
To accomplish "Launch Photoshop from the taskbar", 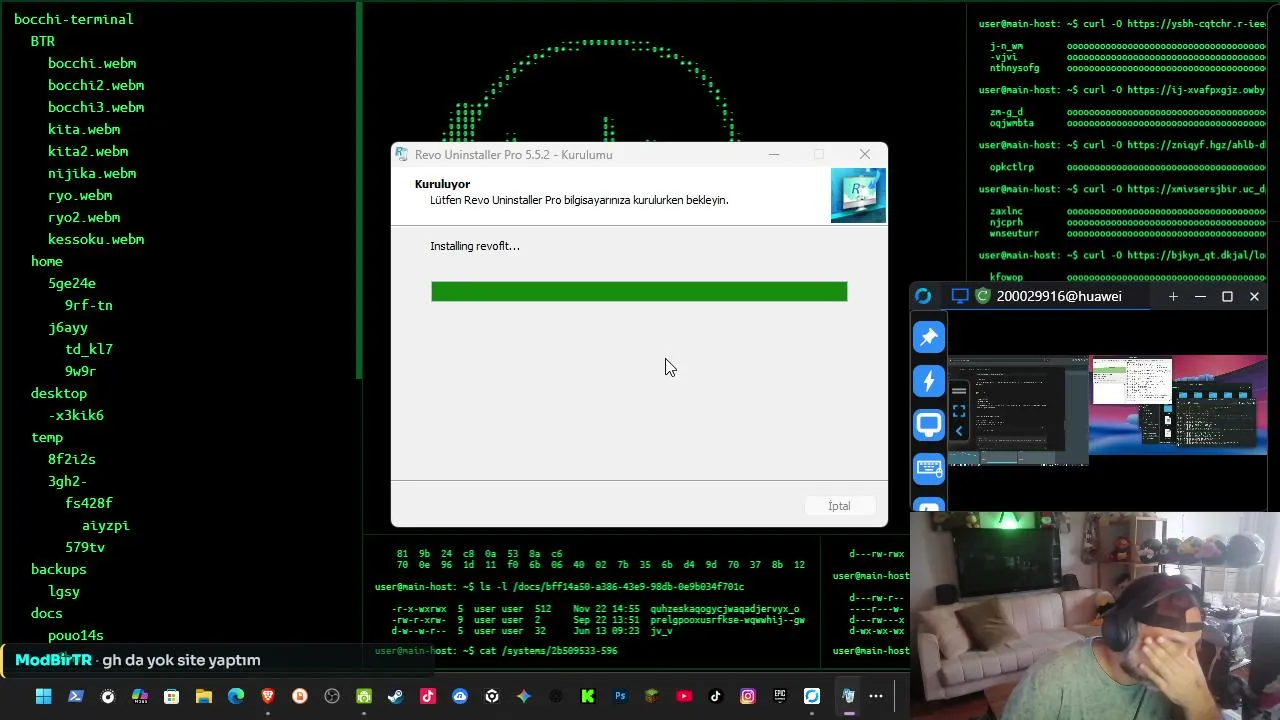I will [x=620, y=696].
